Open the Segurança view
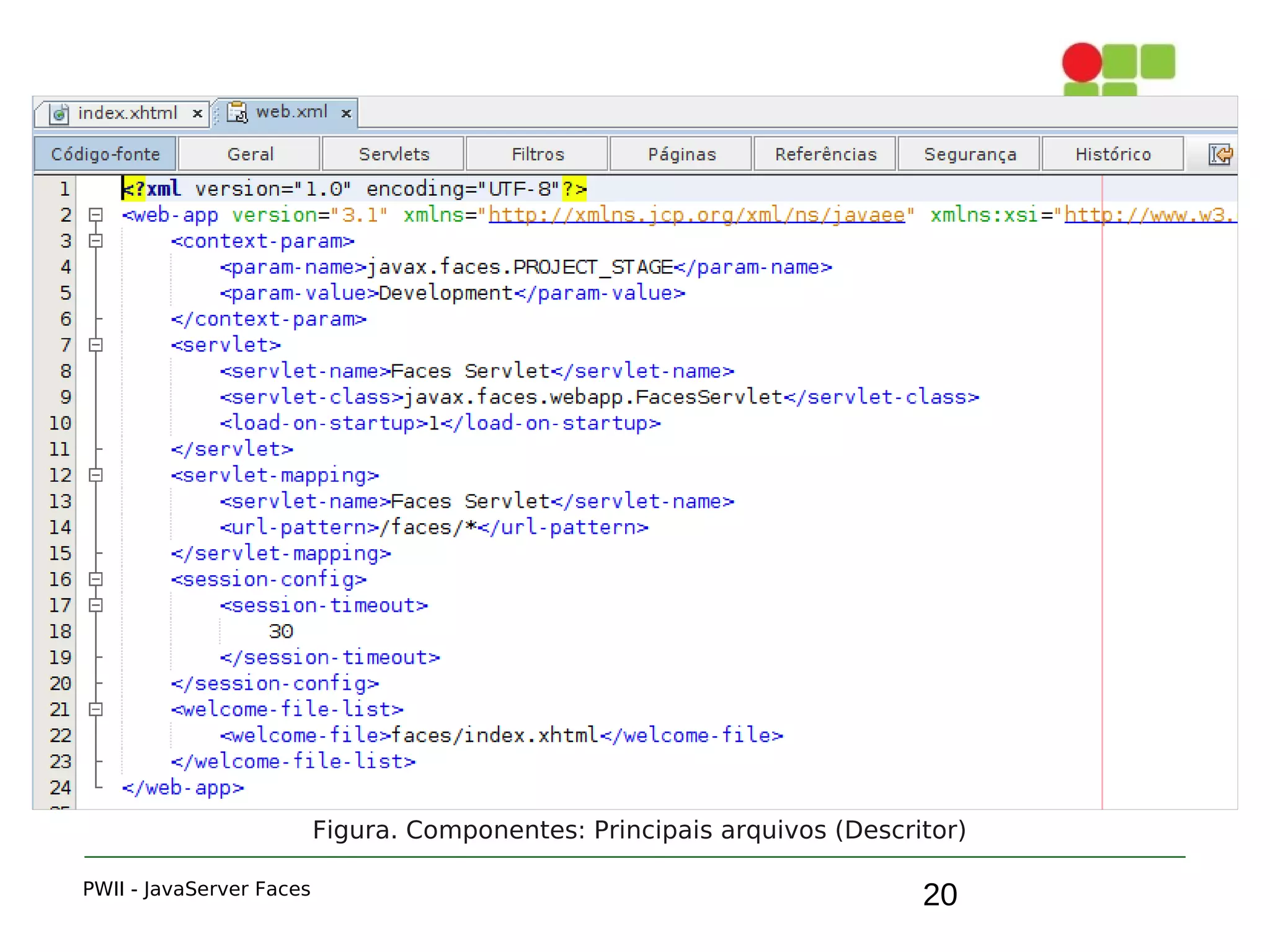This screenshot has width=1270, height=952. pos(969,154)
